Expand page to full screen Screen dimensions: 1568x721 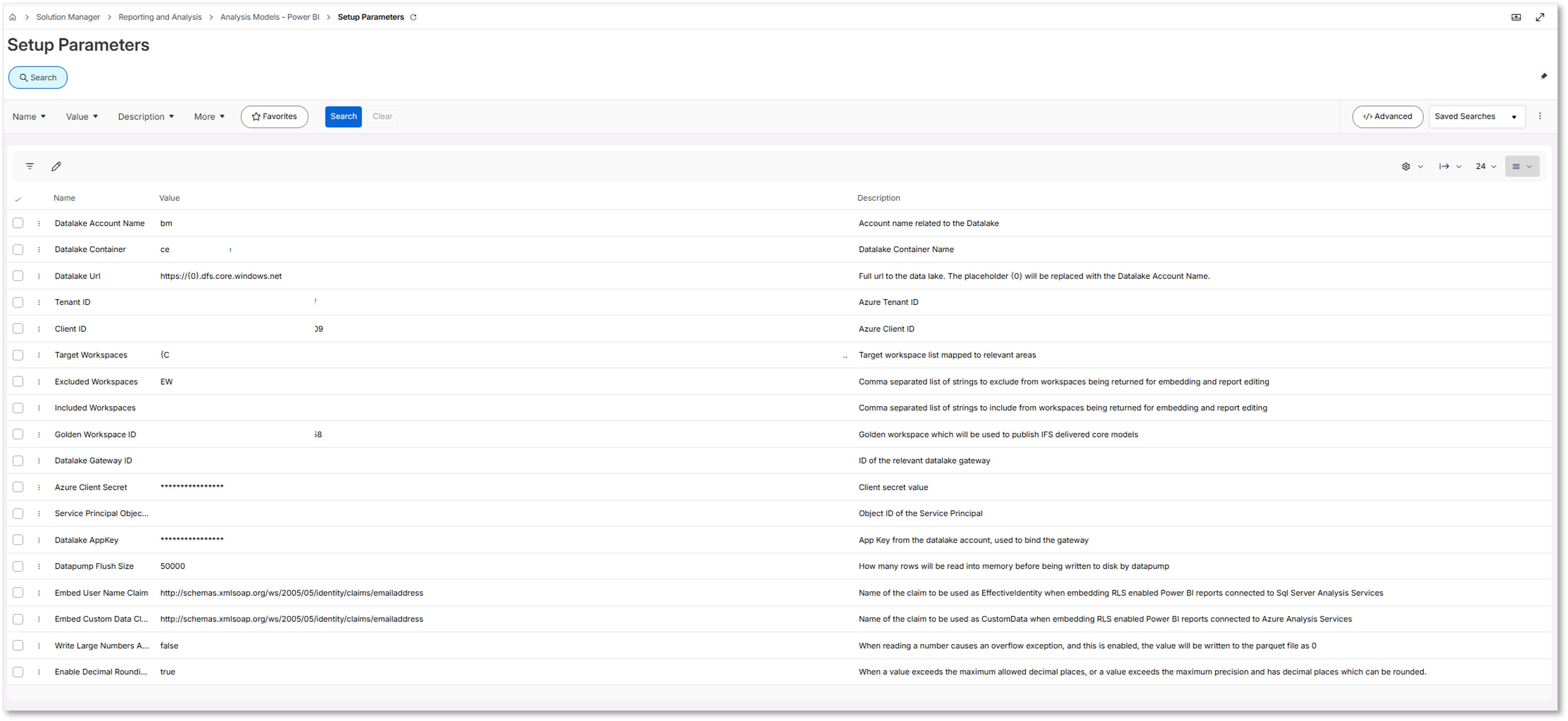coord(1539,17)
